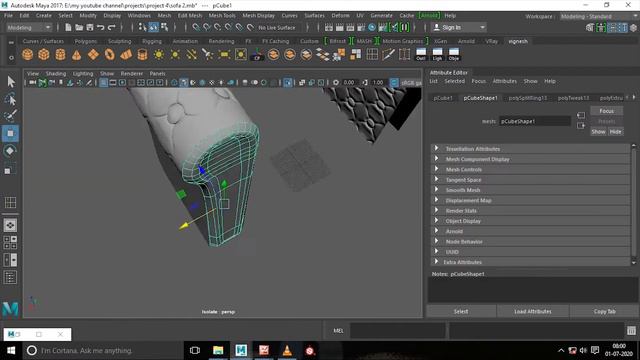Expand the Smooth Mesh section
Screen dimensions: 640x360
tap(531, 190)
